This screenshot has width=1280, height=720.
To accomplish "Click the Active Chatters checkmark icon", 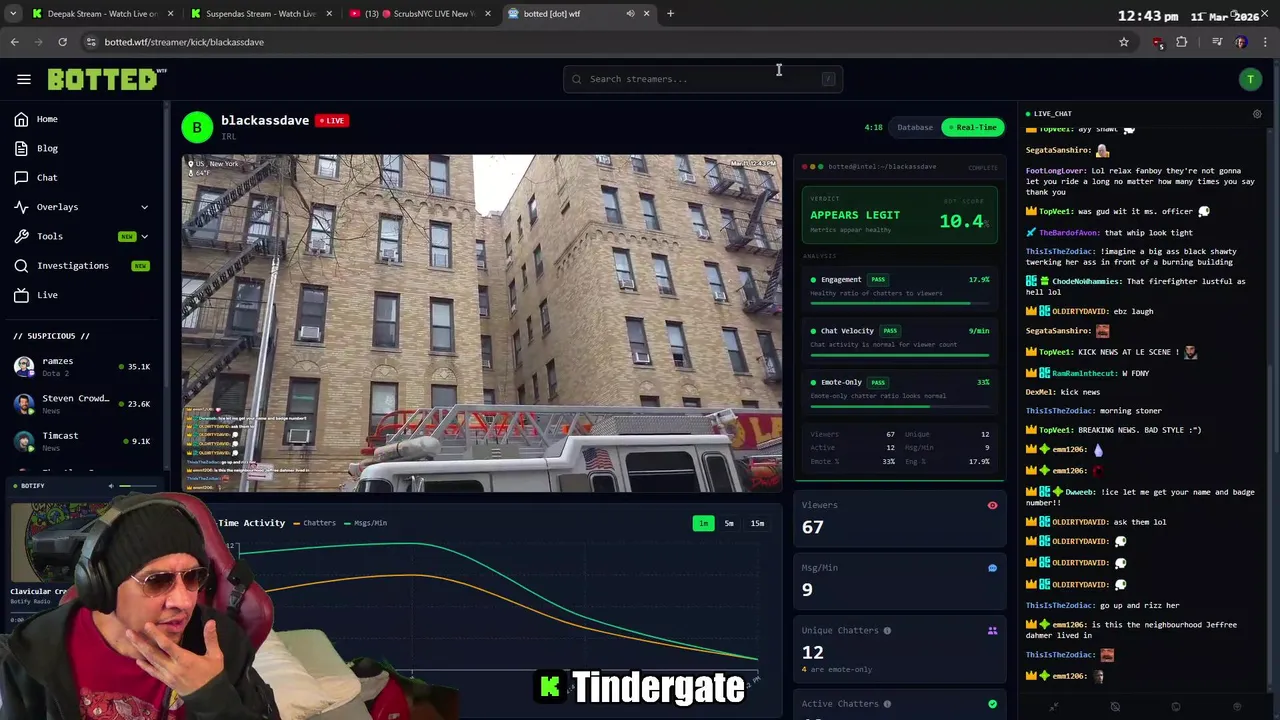I will 992,704.
